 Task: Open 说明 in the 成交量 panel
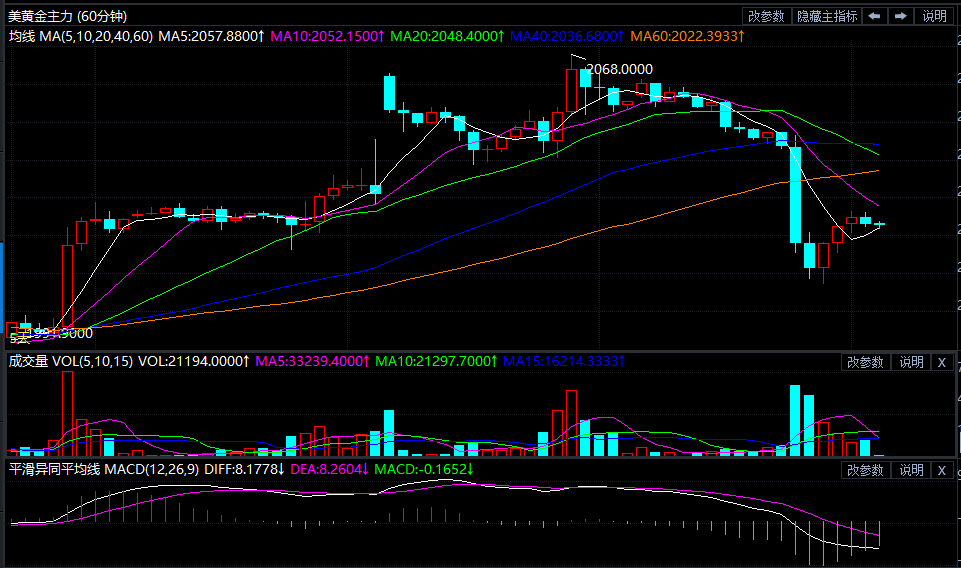tap(911, 362)
